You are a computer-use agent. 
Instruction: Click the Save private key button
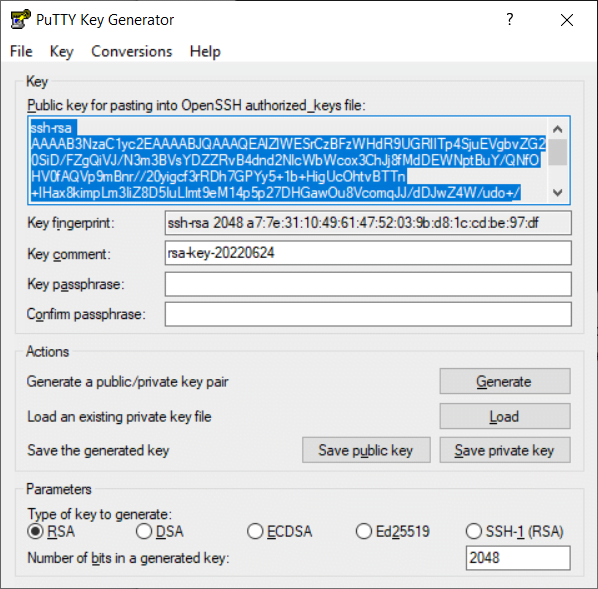(x=505, y=450)
